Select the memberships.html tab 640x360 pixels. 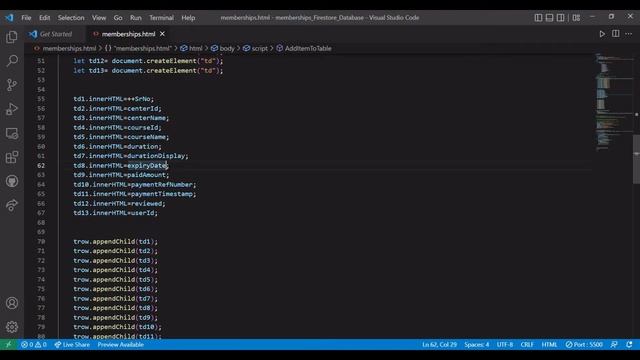[x=128, y=34]
